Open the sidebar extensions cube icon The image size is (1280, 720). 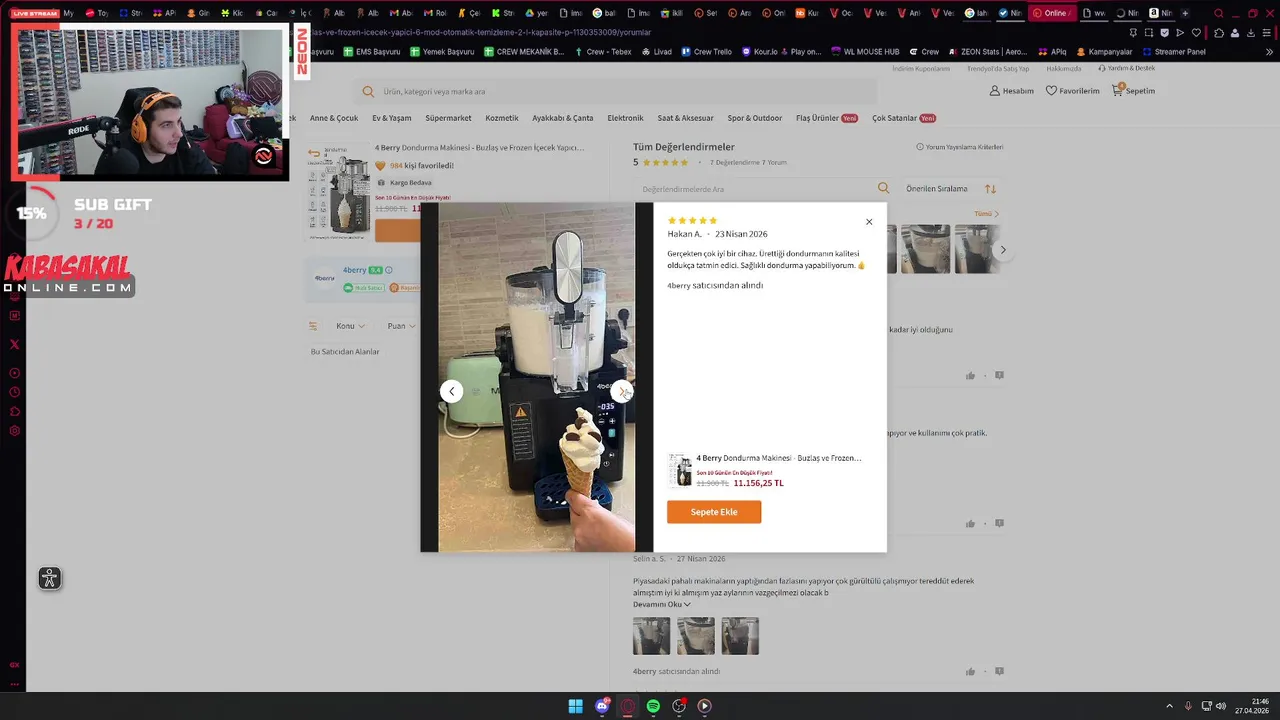(x=14, y=411)
